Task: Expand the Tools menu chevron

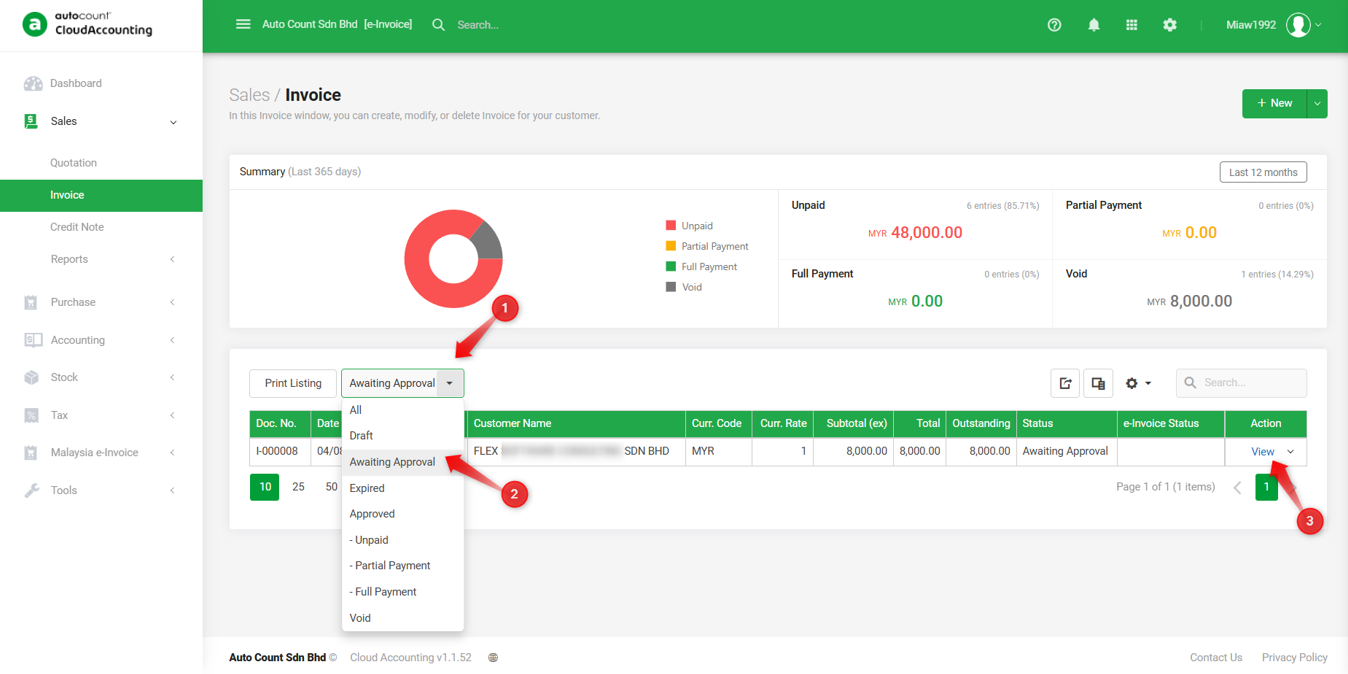Action: (x=172, y=490)
